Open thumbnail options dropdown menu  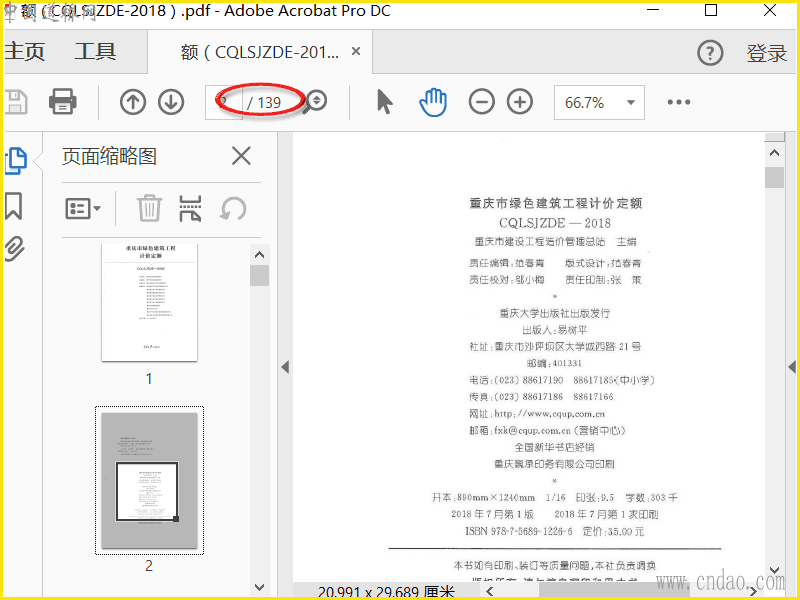tap(83, 209)
